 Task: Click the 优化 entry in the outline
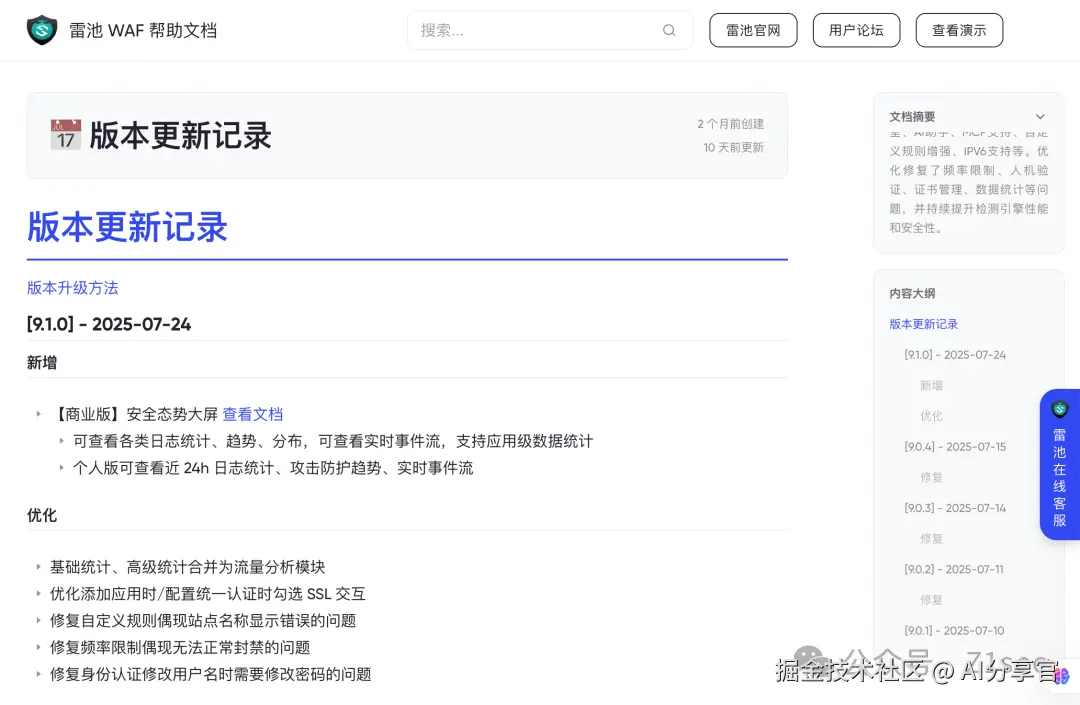931,416
